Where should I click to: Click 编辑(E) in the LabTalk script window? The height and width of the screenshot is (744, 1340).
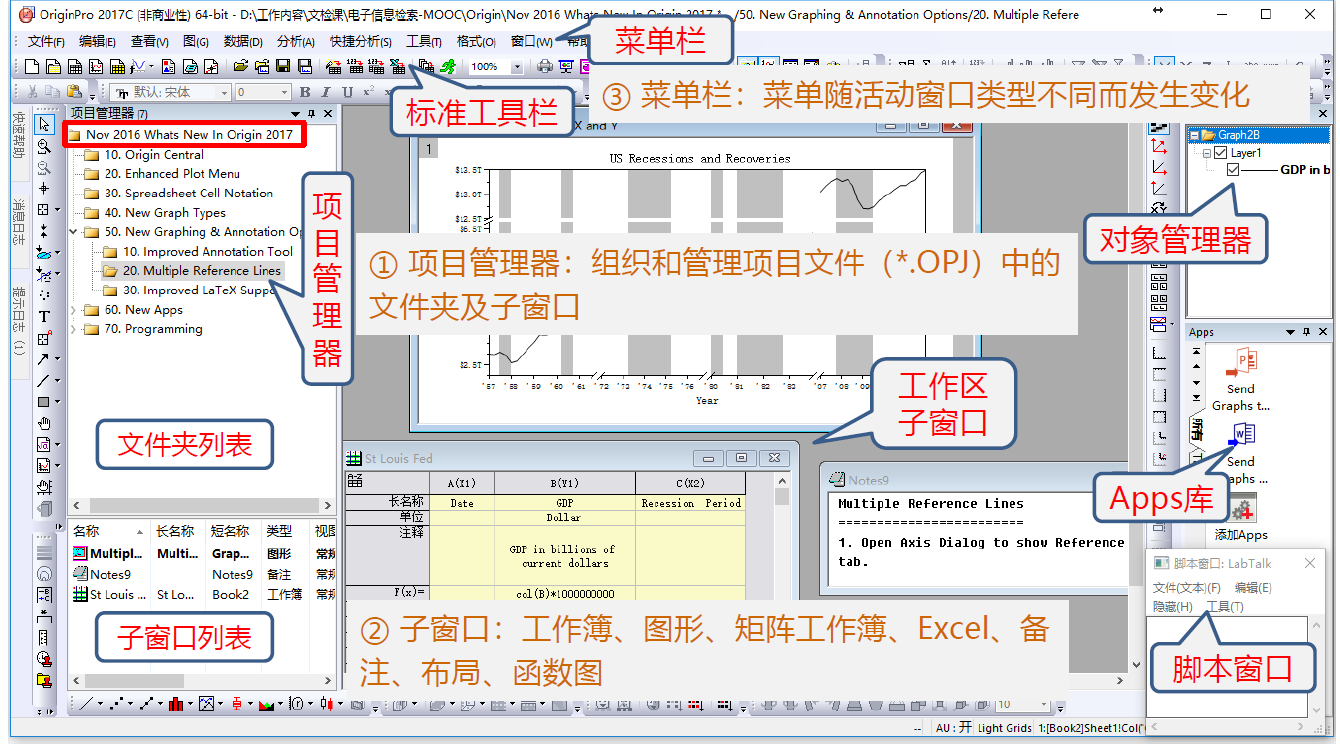click(x=1253, y=588)
